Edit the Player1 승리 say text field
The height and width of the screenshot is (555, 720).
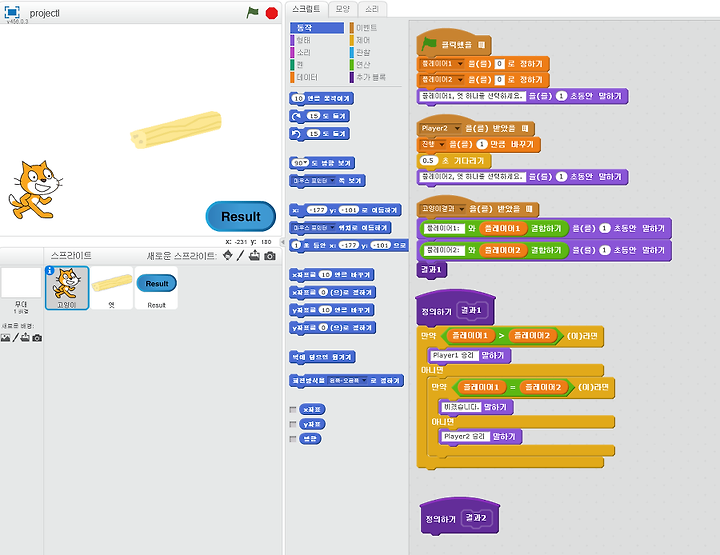(x=453, y=355)
